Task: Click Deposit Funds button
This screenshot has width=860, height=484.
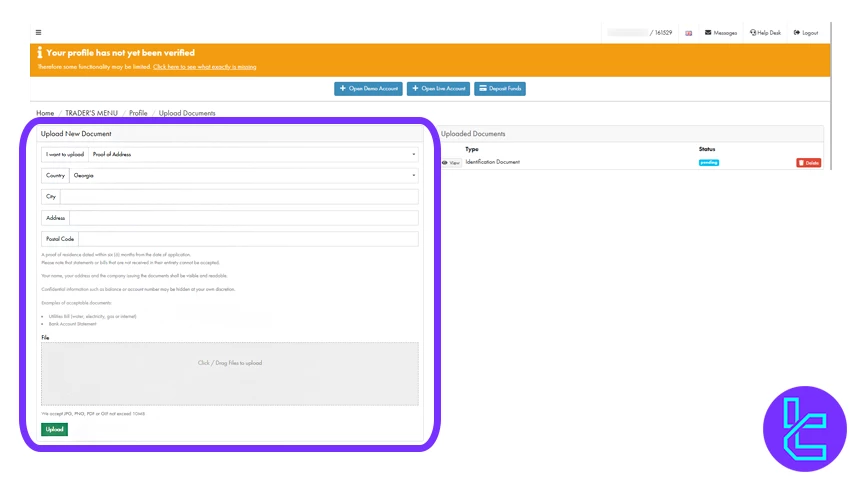Action: tap(500, 88)
